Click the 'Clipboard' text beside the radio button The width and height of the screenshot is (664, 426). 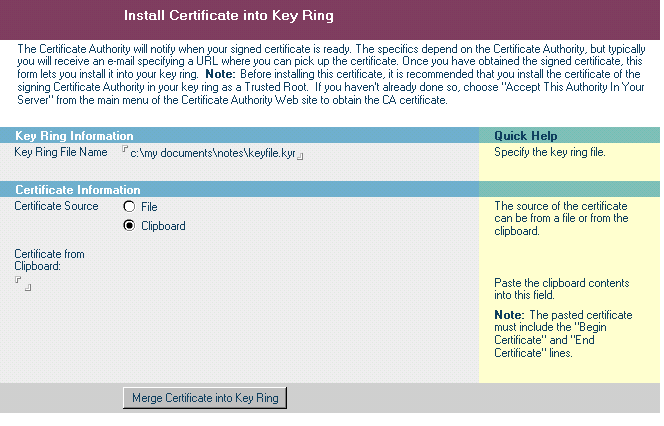(163, 226)
